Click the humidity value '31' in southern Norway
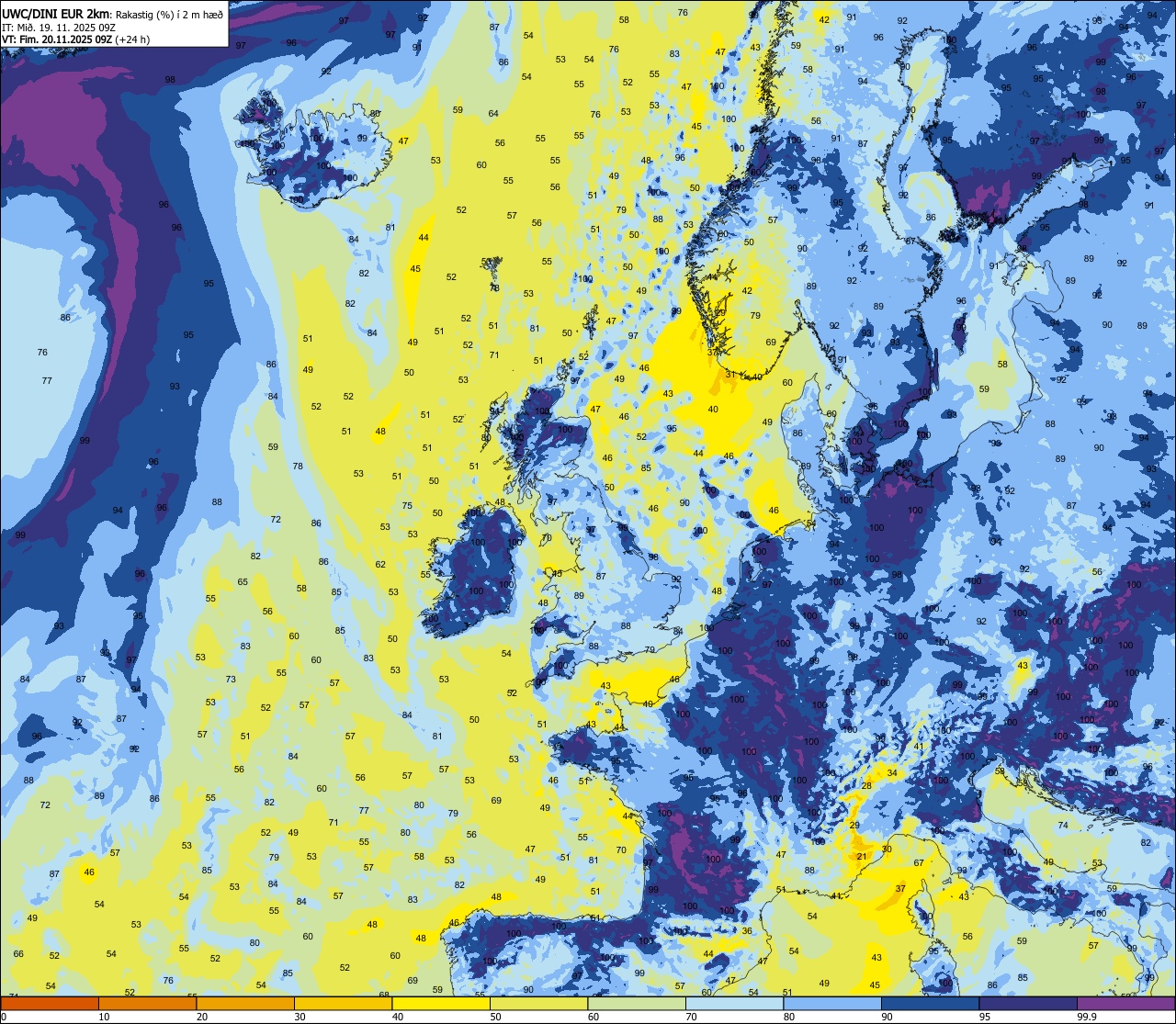This screenshot has height=1024, width=1176. [730, 374]
